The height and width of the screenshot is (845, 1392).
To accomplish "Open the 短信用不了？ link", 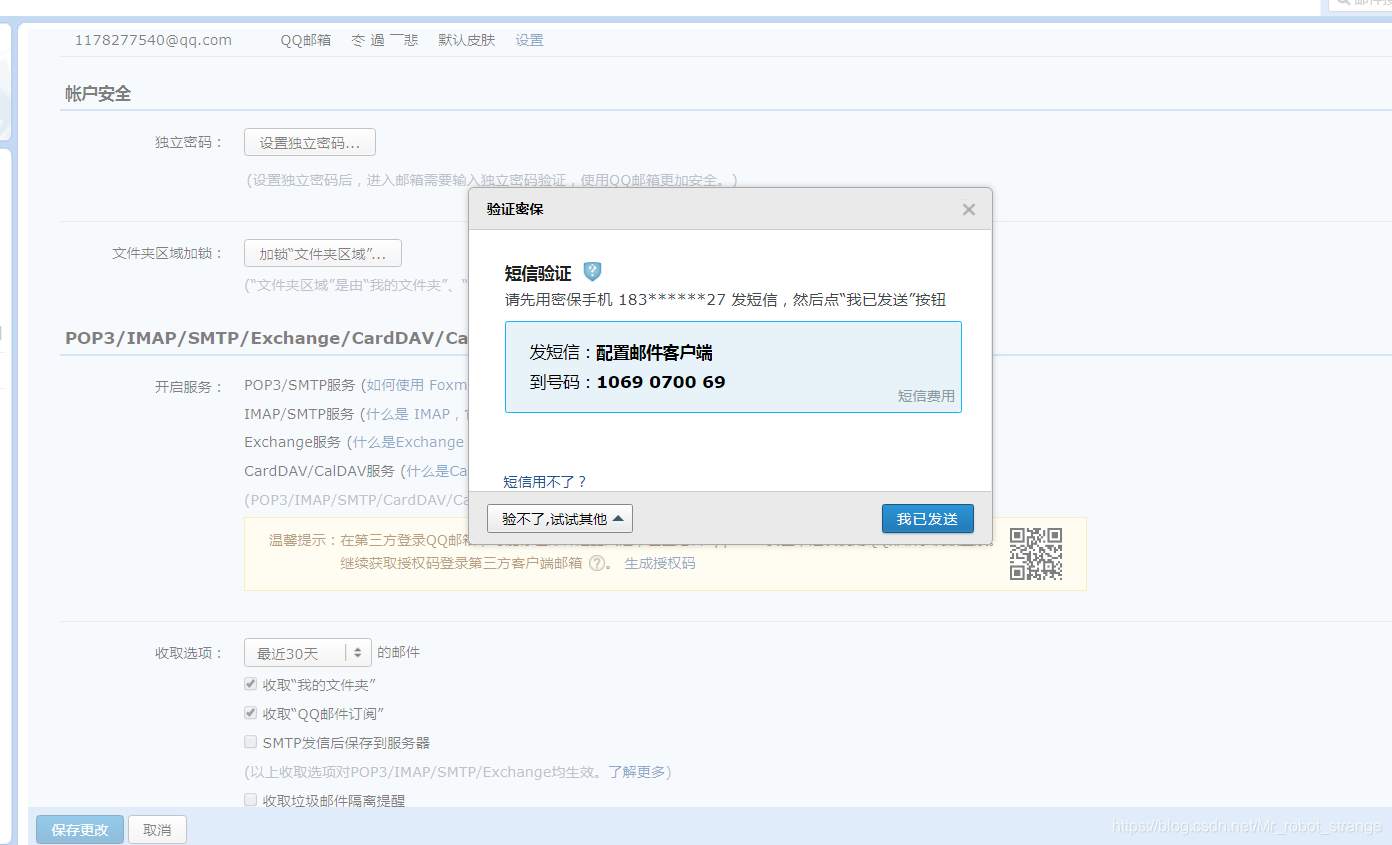I will pos(545,481).
